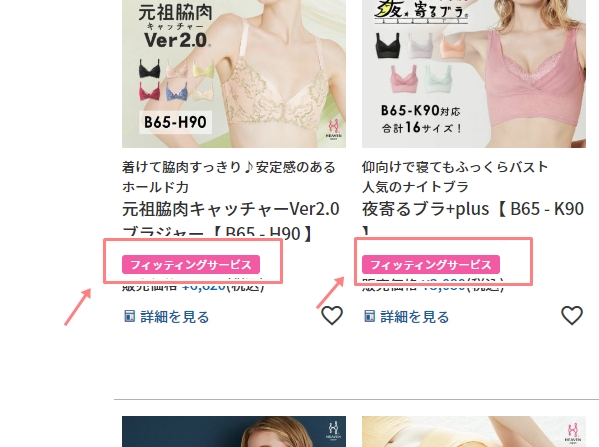Open 詳細を見る link for 夜寄るブラ+plus
The width and height of the screenshot is (599, 447).
pos(414,317)
